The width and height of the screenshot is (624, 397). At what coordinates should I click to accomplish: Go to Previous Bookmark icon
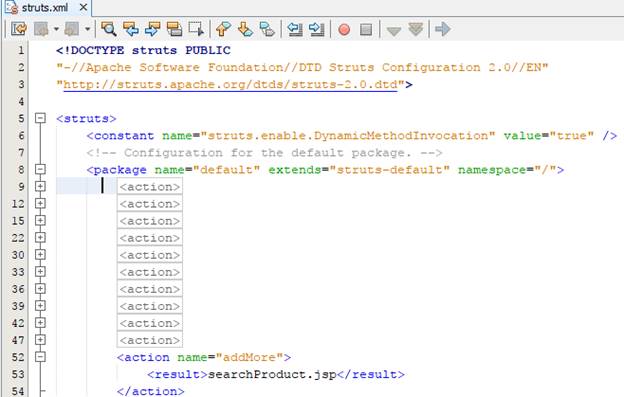click(x=223, y=29)
